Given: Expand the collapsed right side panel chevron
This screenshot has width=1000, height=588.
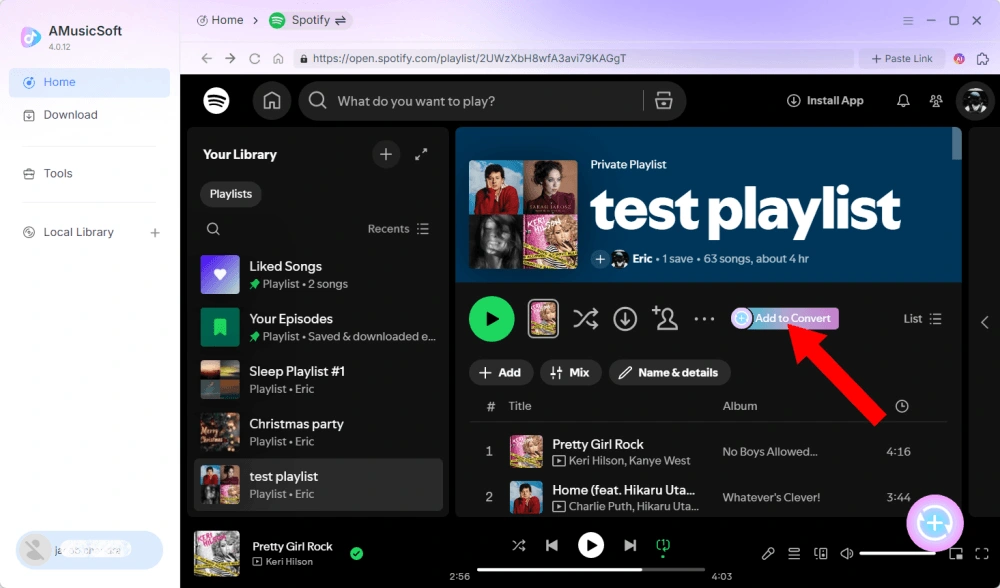Looking at the screenshot, I should (984, 322).
